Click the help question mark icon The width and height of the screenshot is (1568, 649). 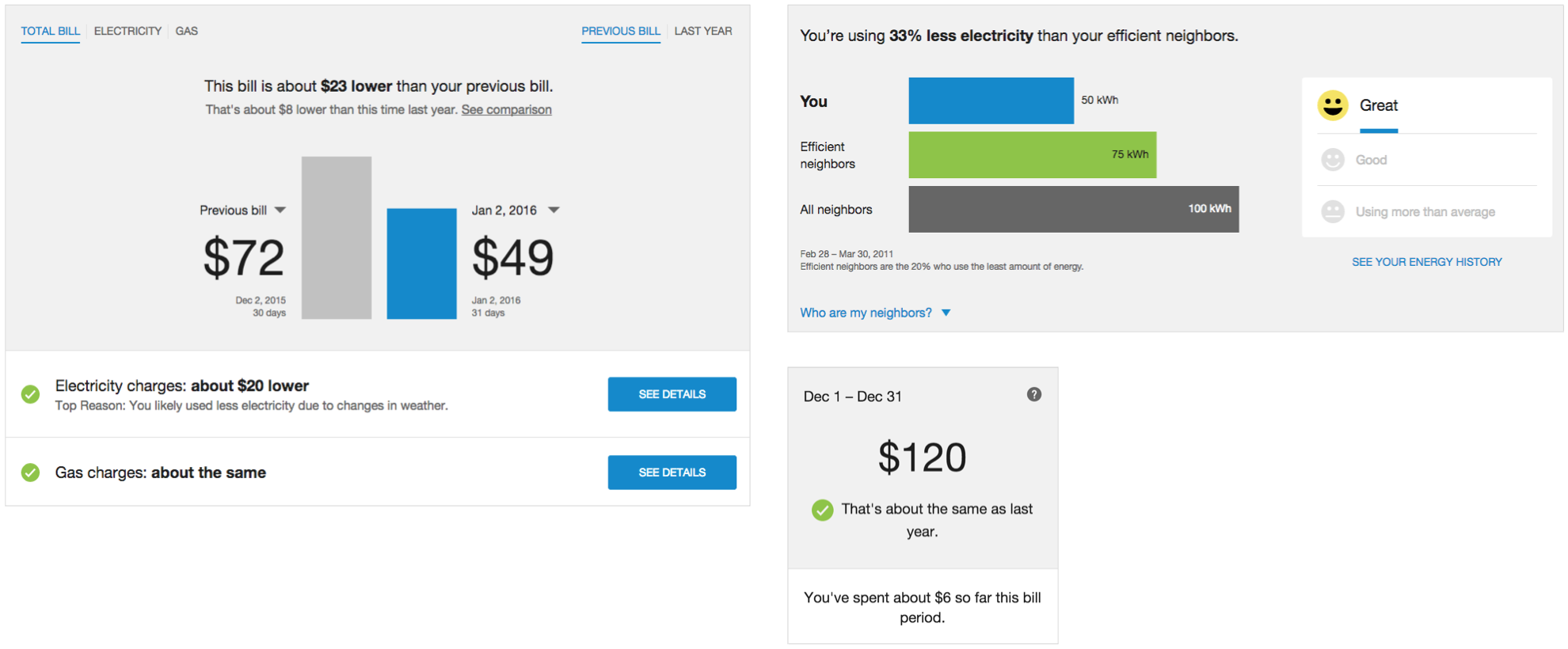pyautogui.click(x=1033, y=394)
